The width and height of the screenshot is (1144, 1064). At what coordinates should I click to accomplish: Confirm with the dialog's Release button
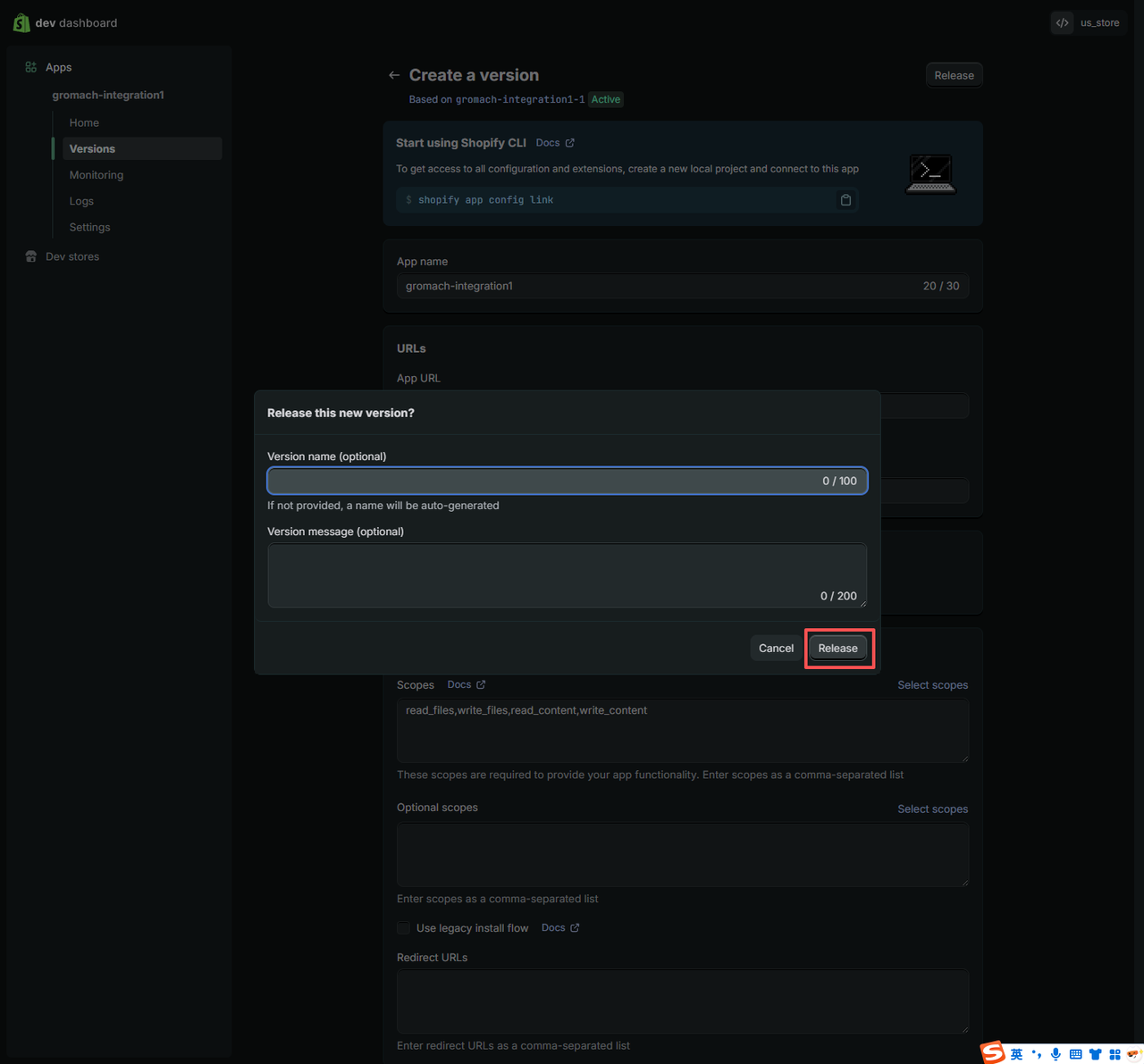837,649
